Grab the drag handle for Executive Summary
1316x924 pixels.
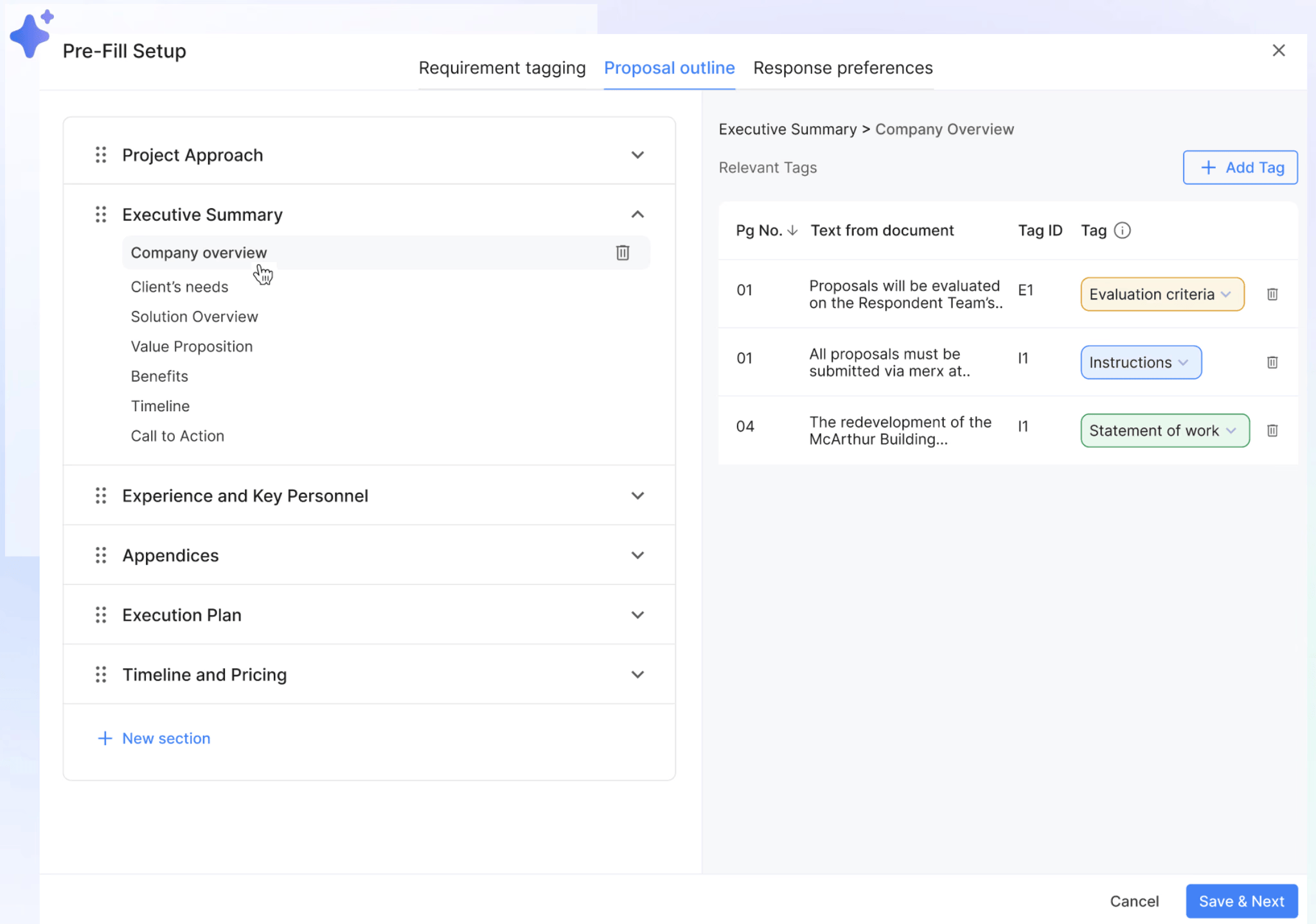point(100,215)
